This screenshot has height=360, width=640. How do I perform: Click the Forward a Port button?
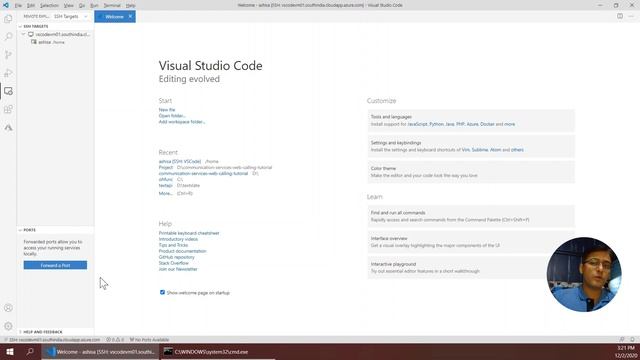pos(55,265)
